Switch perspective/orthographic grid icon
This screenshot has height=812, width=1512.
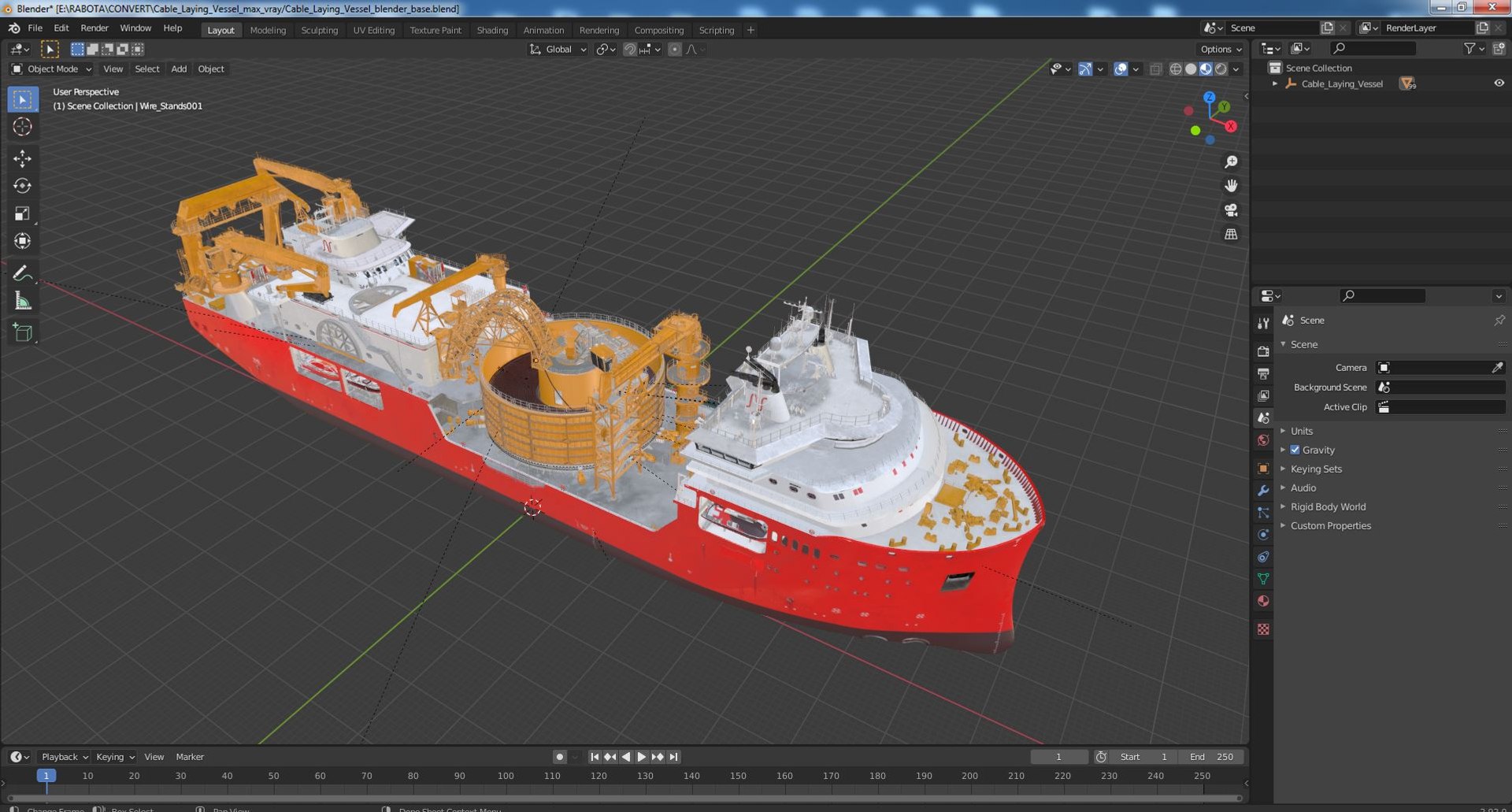pos(1231,234)
